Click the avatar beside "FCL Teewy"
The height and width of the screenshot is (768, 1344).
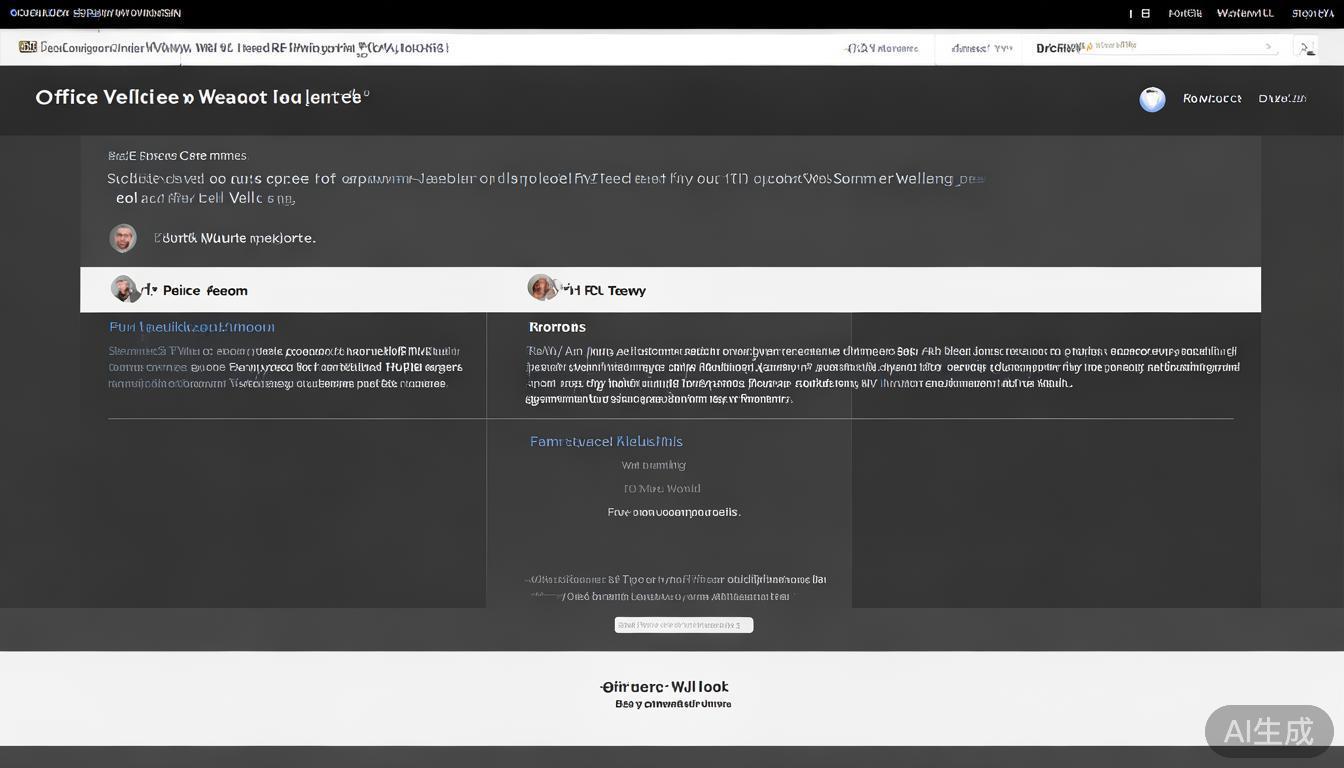point(541,288)
